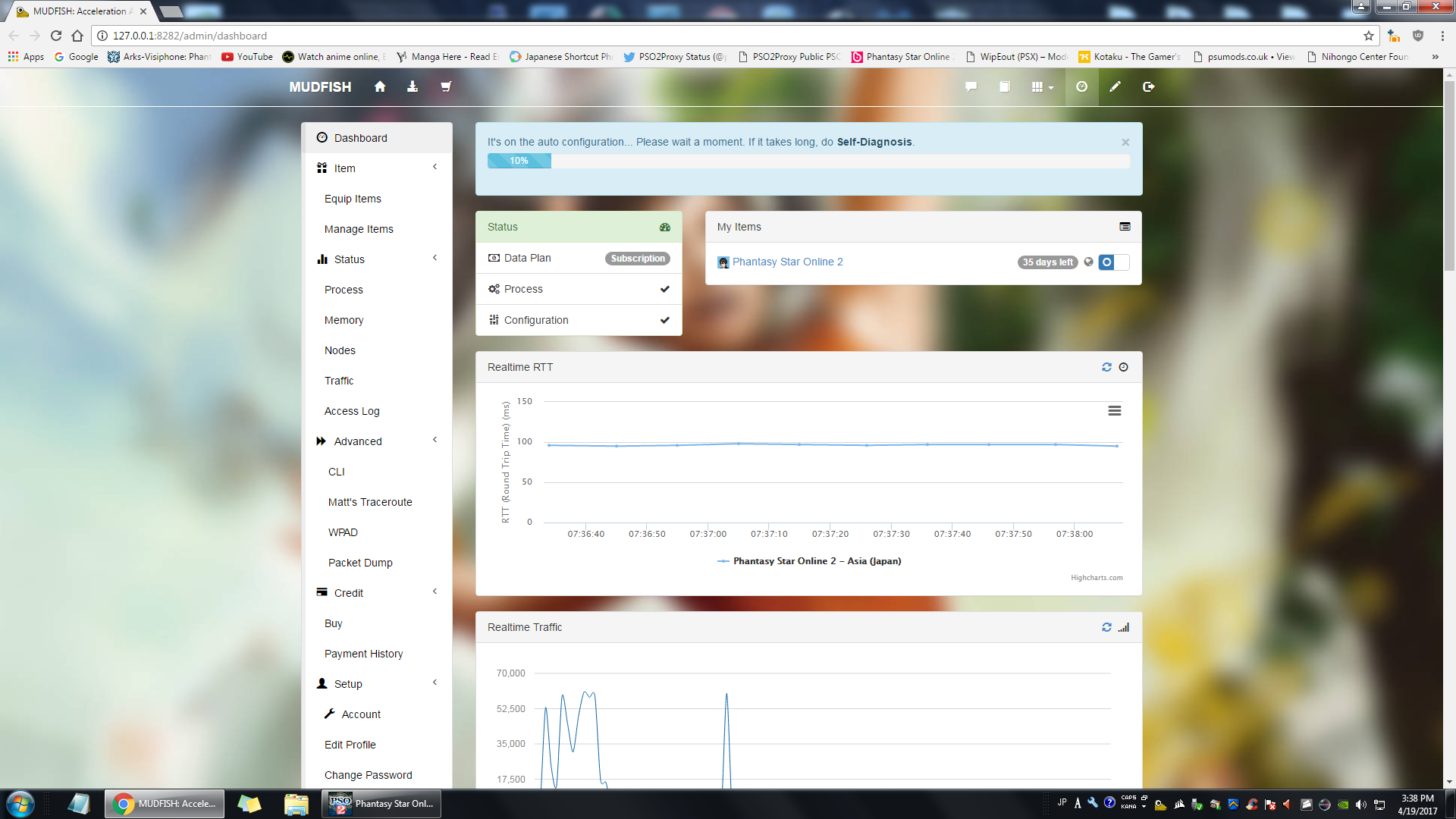Click the sign-out arrow icon
The height and width of the screenshot is (819, 1456).
(x=1148, y=87)
